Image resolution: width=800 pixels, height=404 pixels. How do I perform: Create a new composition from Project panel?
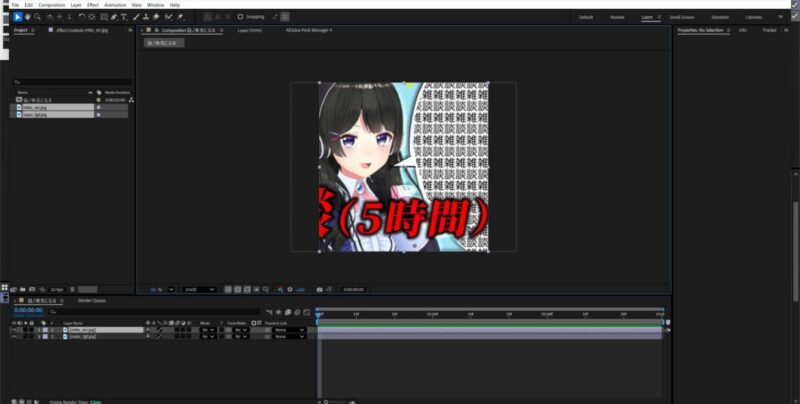[32, 289]
